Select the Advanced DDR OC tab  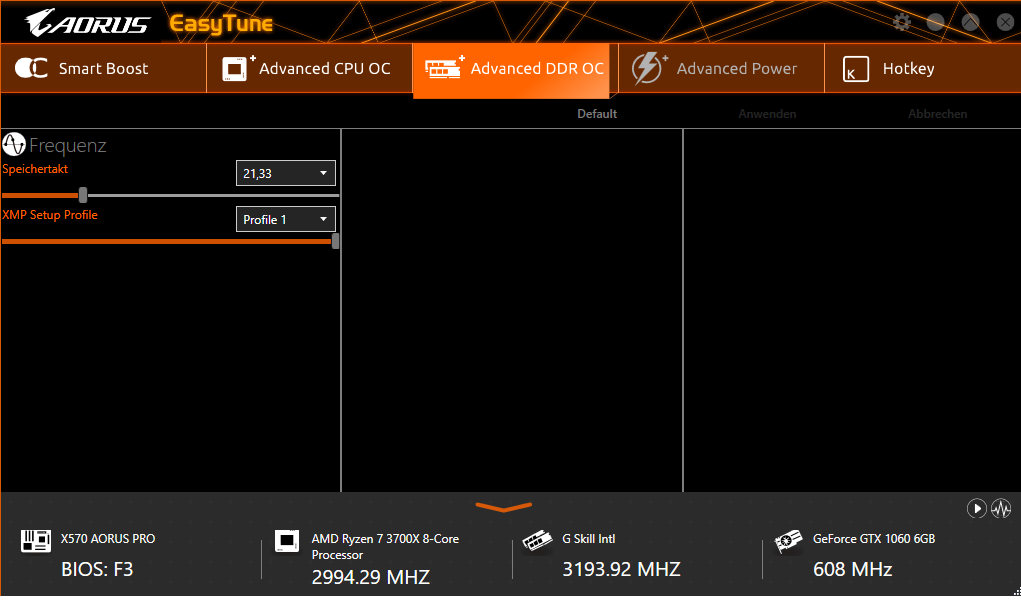coord(511,70)
